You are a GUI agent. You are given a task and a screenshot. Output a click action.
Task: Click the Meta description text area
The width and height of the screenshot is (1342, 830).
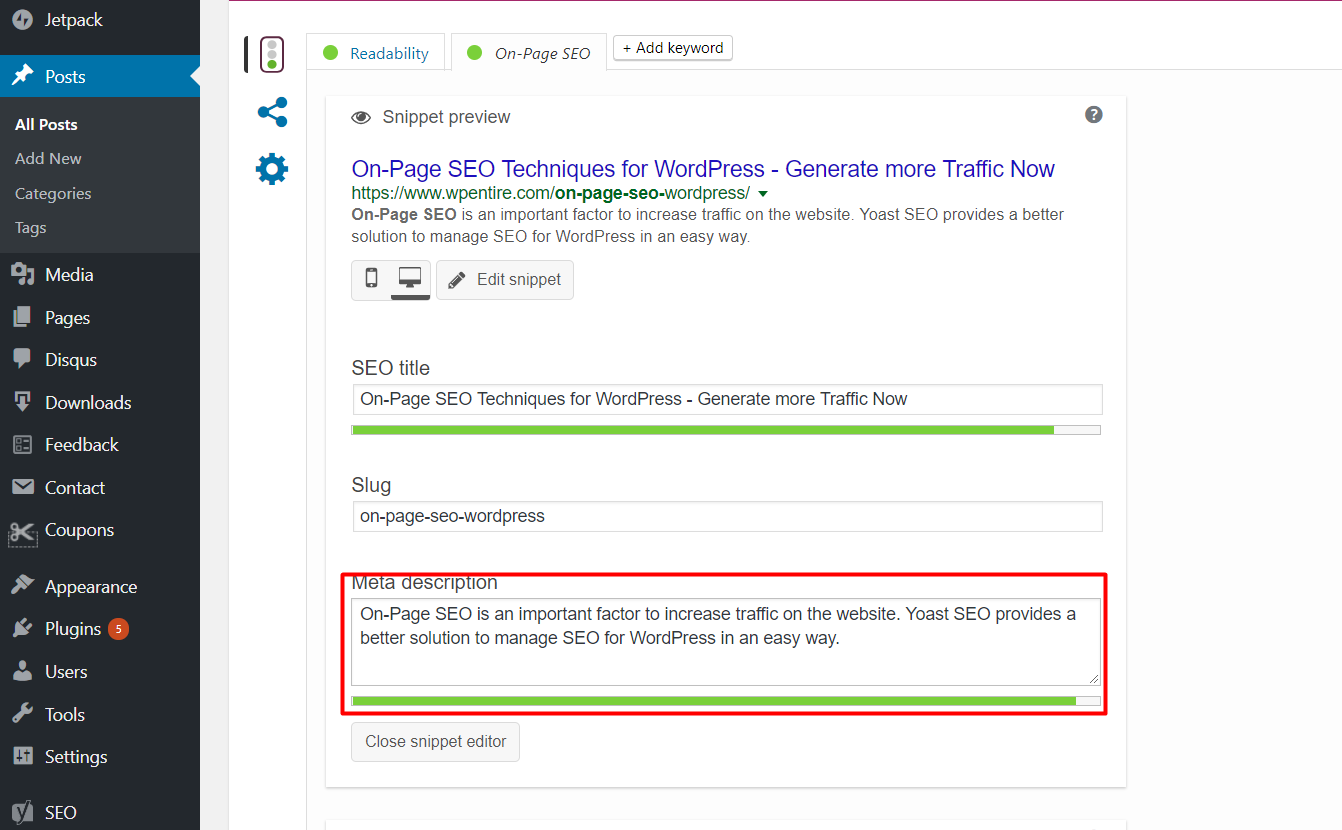point(726,642)
